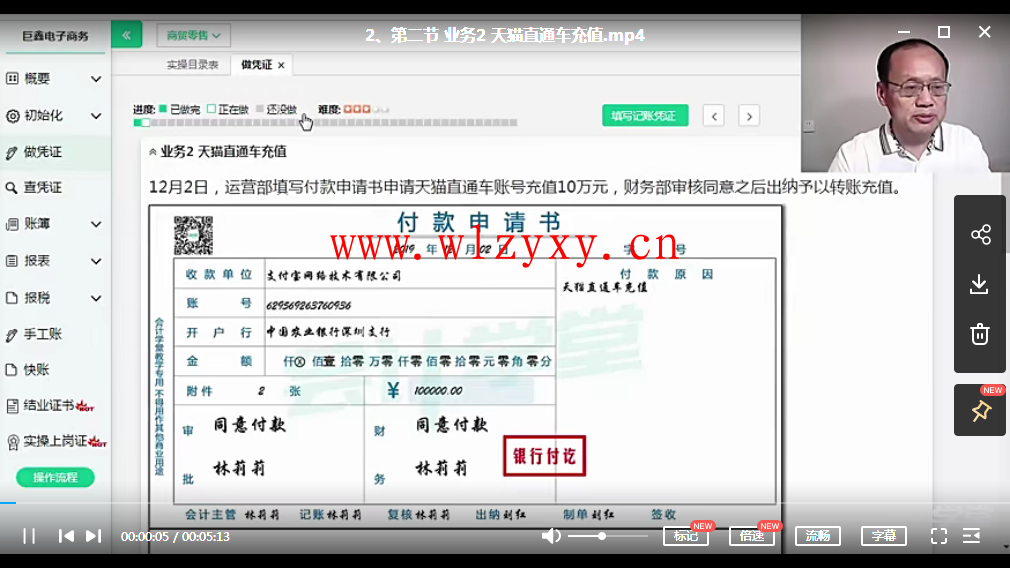
Task: Click the 已做完 status legend box
Action: click(163, 109)
